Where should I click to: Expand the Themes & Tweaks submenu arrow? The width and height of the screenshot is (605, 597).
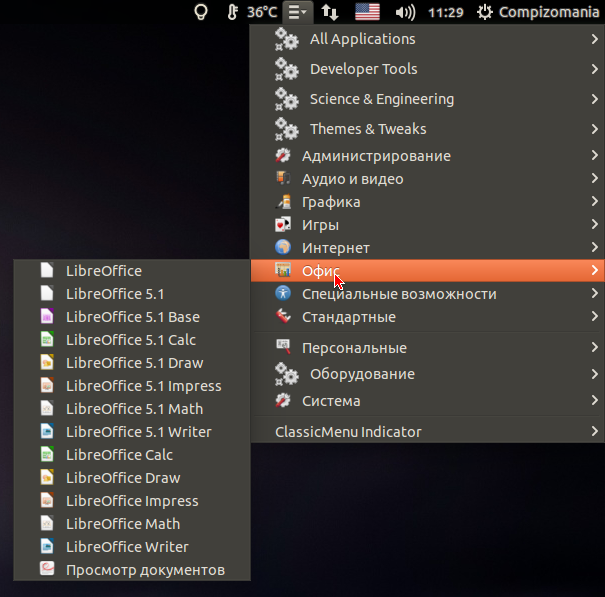click(x=595, y=129)
